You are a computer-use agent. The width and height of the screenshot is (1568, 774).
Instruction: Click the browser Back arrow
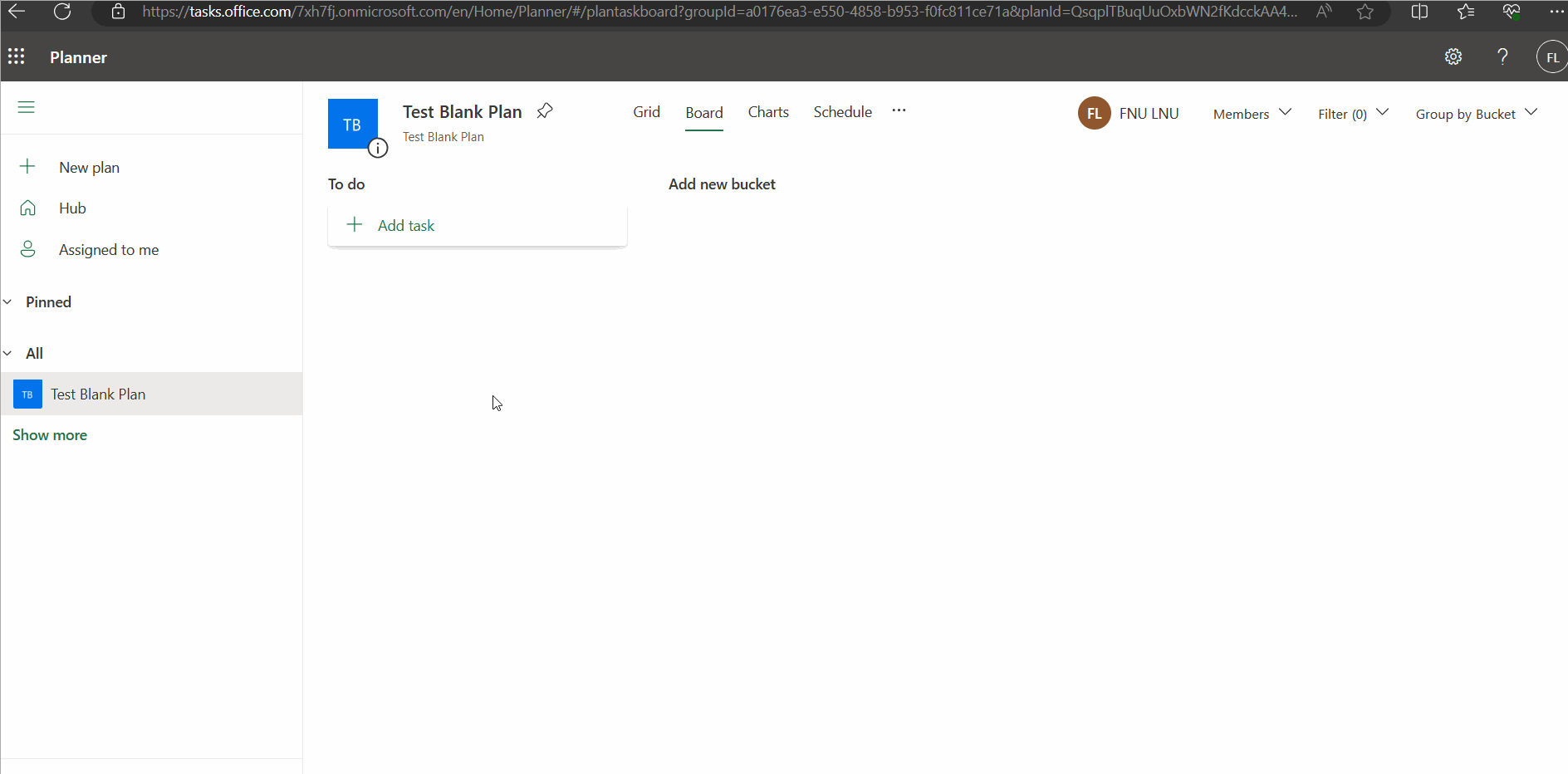click(x=17, y=12)
